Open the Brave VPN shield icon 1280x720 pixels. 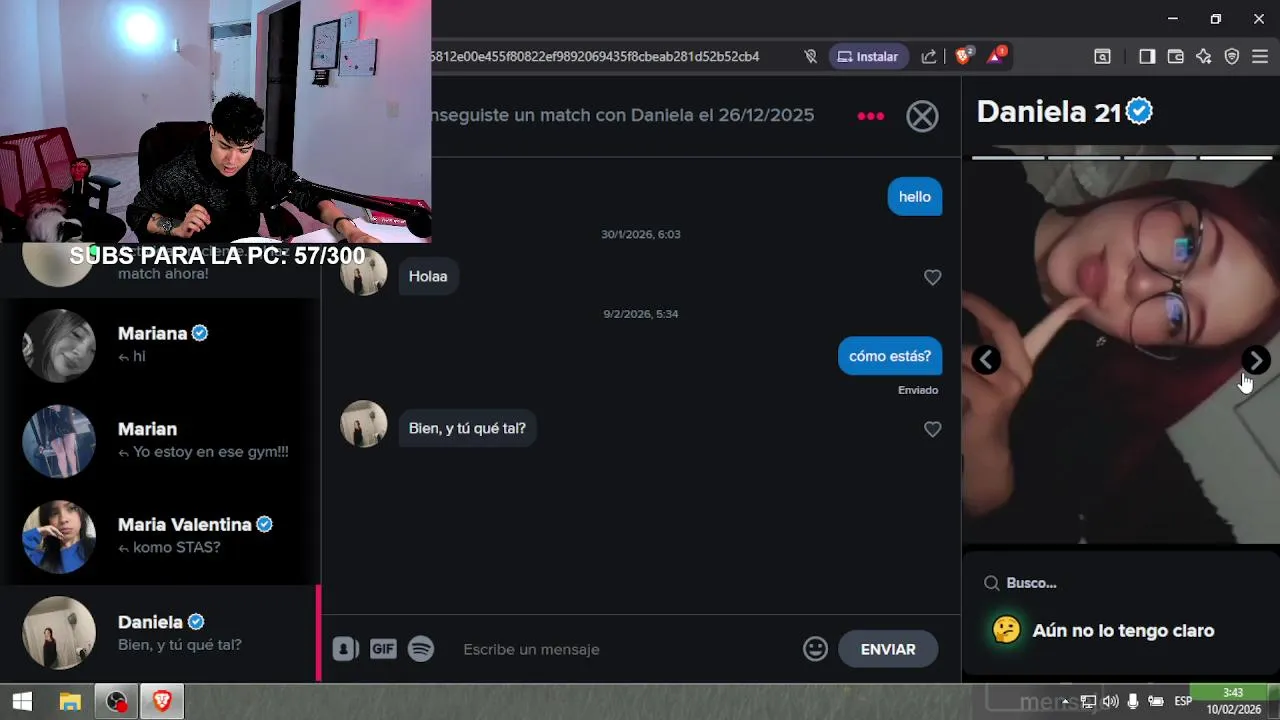1232,57
